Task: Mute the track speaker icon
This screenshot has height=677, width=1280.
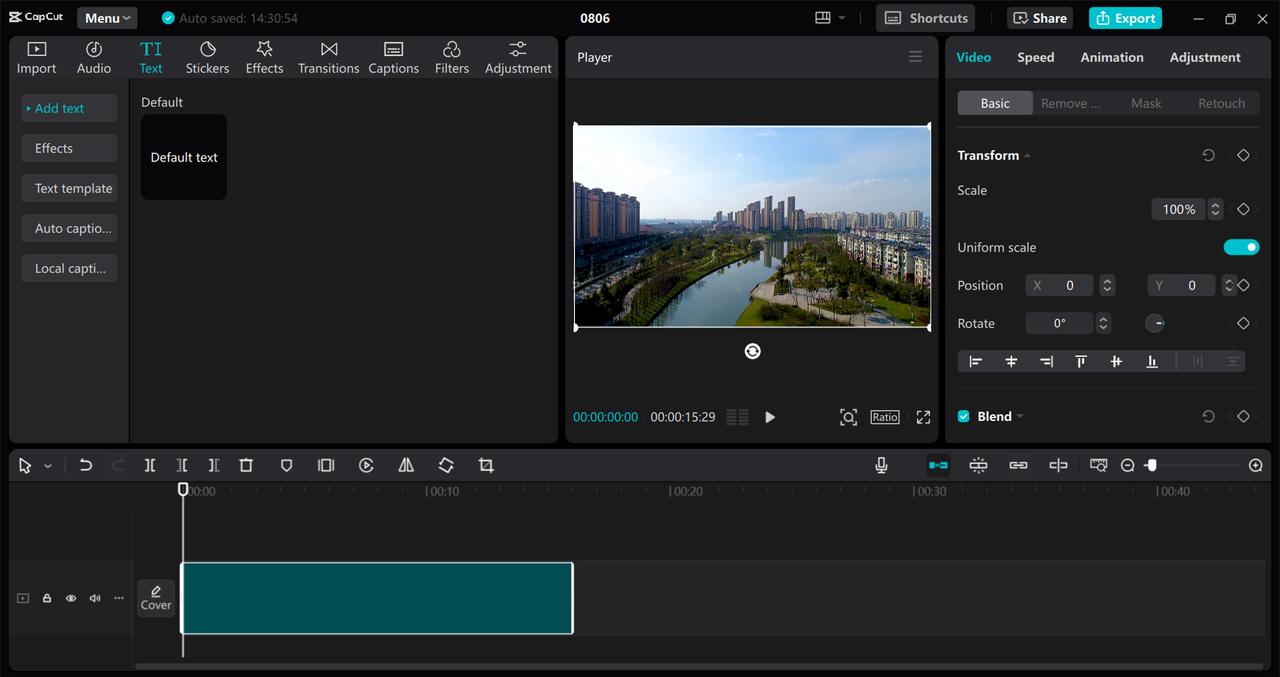Action: tap(95, 598)
